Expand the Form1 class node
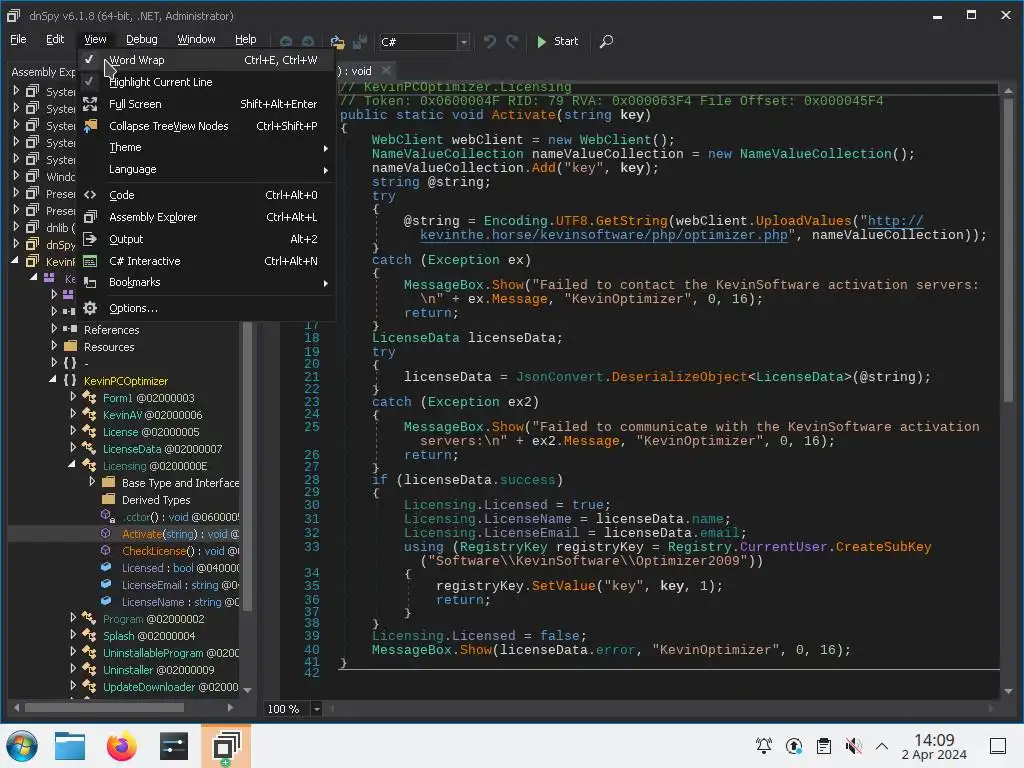 pyautogui.click(x=73, y=397)
